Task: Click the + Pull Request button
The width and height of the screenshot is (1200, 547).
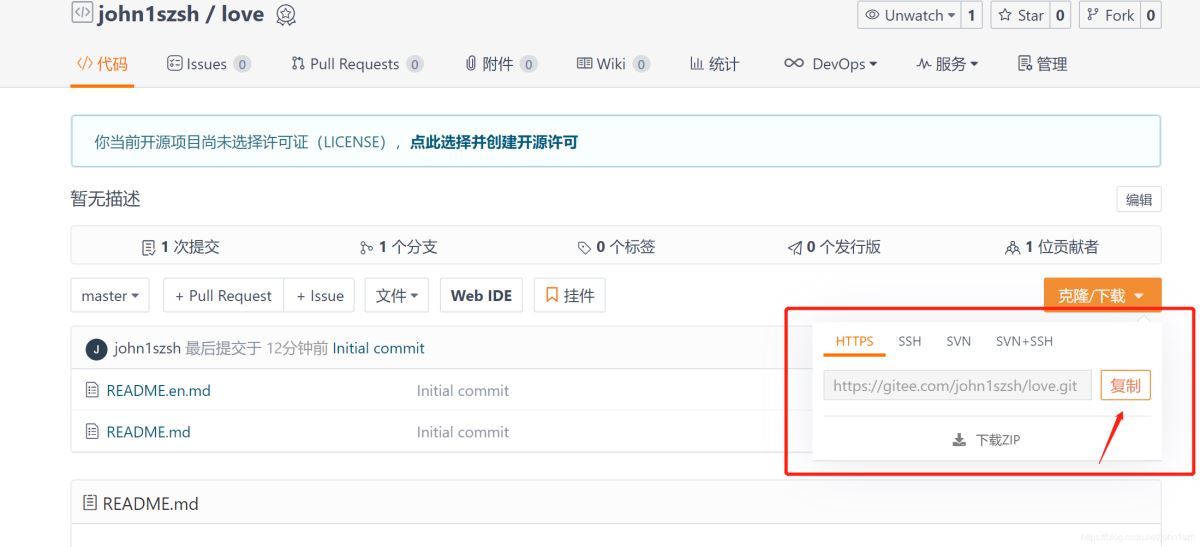Action: click(223, 296)
